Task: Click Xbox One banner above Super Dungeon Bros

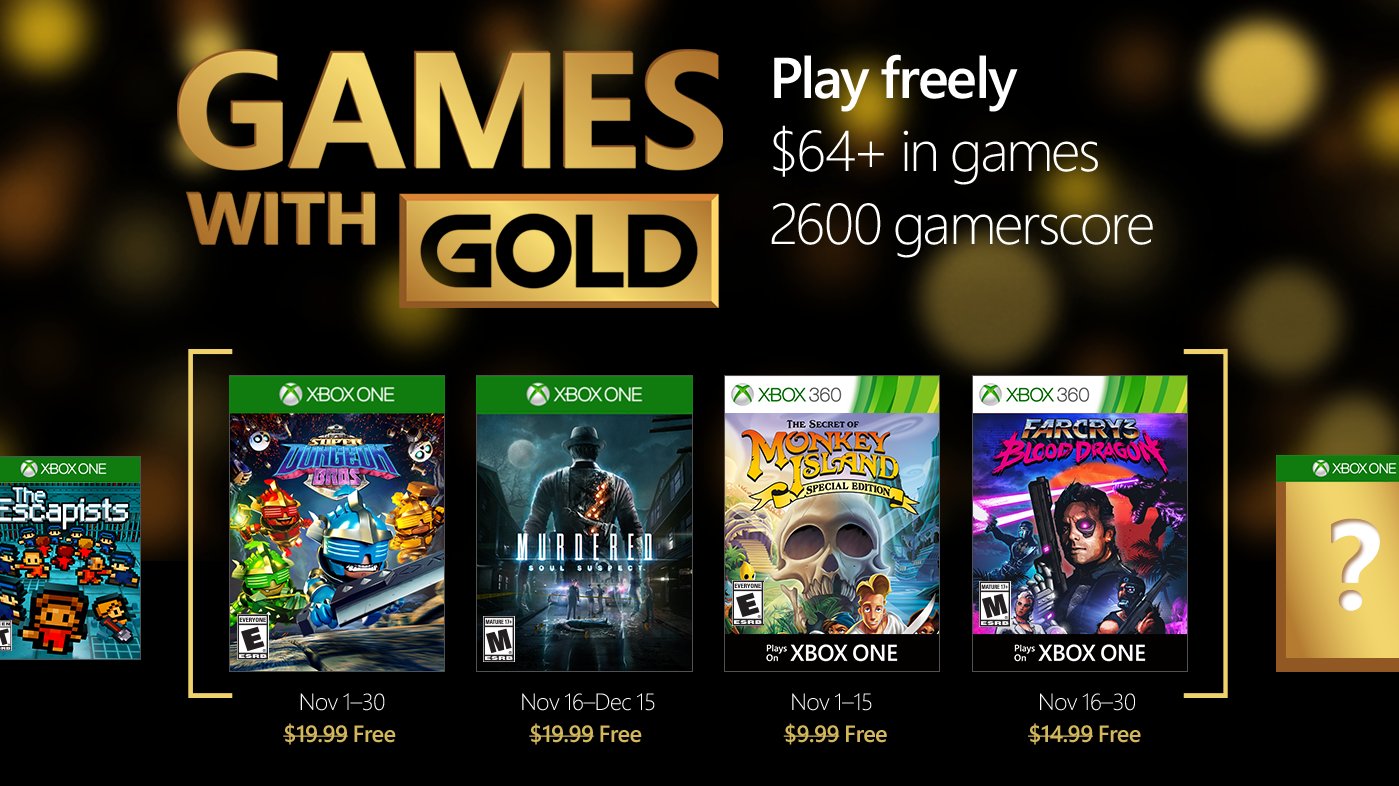Action: tap(337, 395)
